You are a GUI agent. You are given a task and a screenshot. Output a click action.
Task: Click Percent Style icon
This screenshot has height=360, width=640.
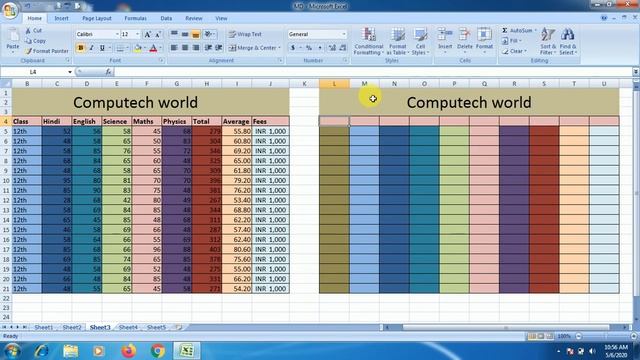coord(309,48)
